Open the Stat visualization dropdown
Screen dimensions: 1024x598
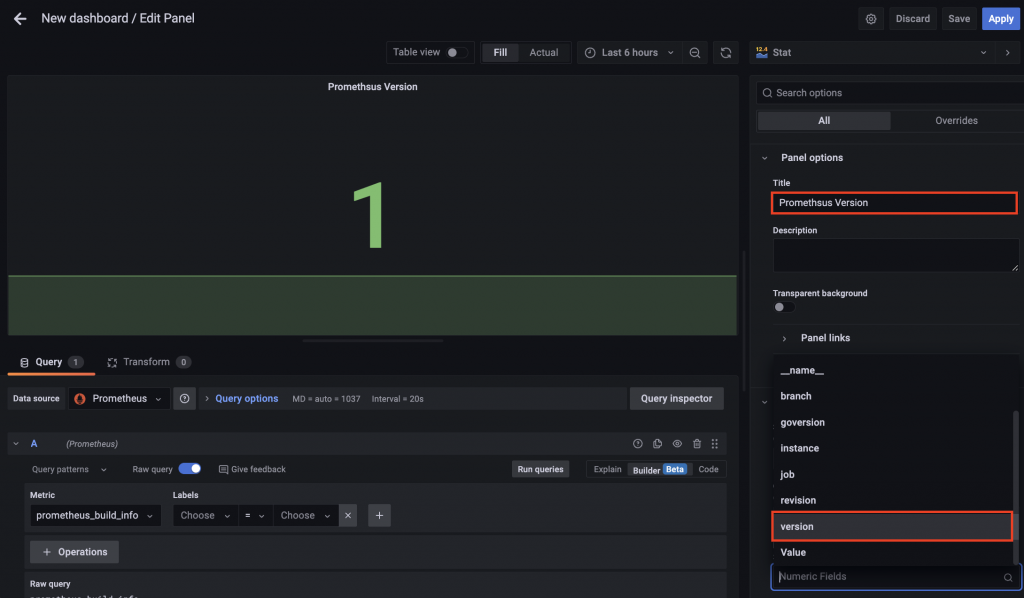click(872, 53)
